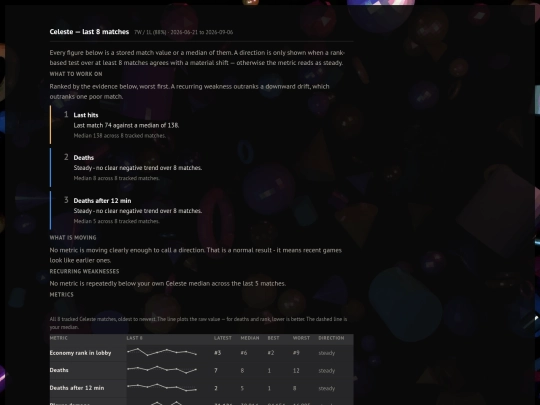The height and width of the screenshot is (405, 540).
Task: Click 'Median 5 across 8 tracked matches.' note
Action: (116, 221)
